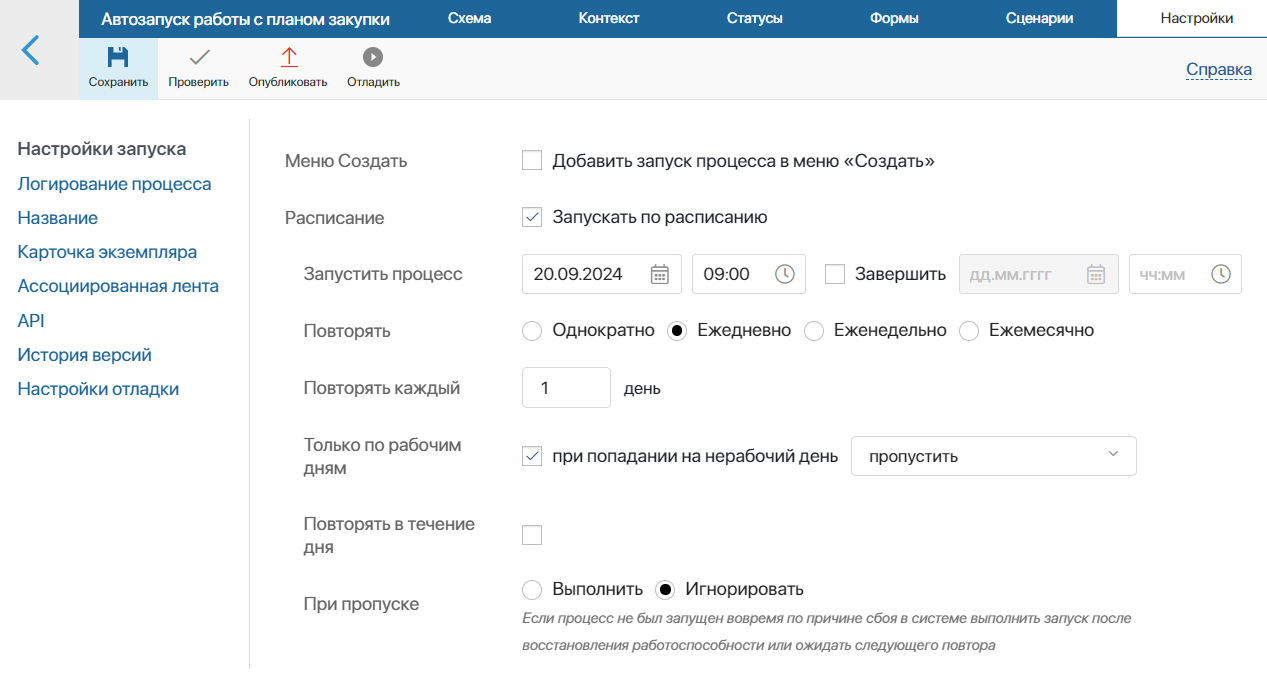Click the back arrow icon

pyautogui.click(x=31, y=50)
